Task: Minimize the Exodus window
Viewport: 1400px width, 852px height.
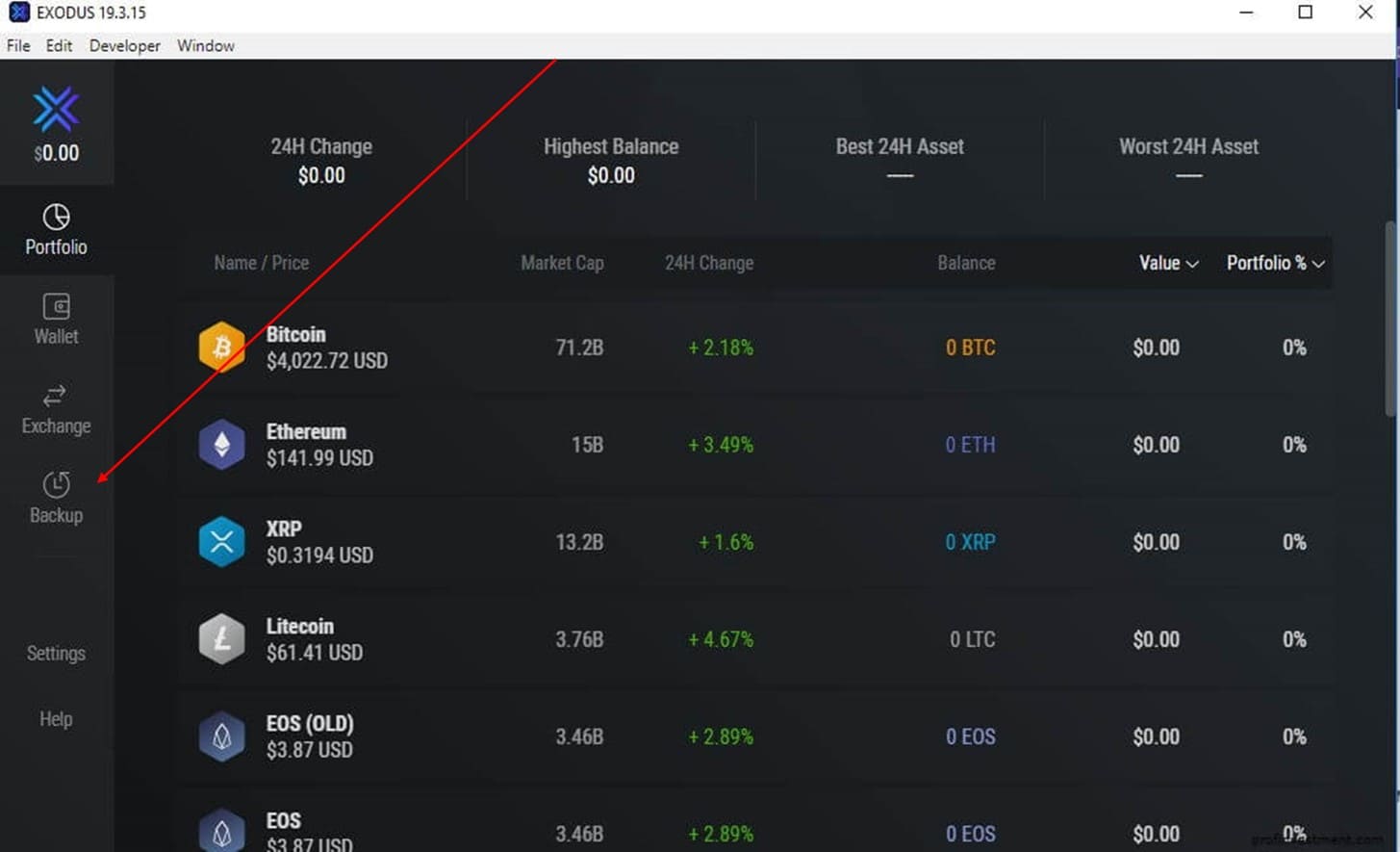Action: pos(1246,13)
